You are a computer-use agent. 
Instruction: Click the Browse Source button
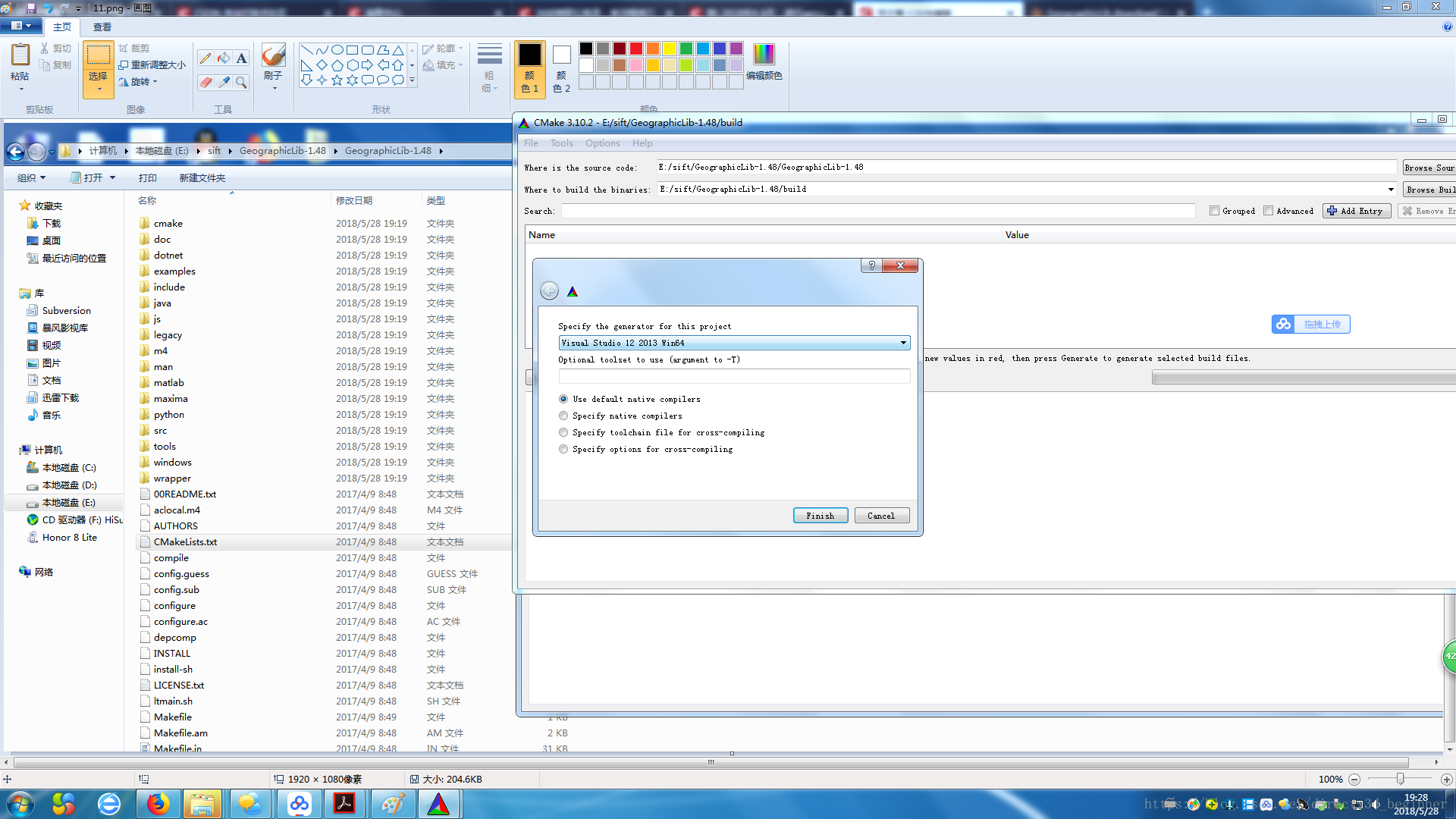(x=1429, y=168)
